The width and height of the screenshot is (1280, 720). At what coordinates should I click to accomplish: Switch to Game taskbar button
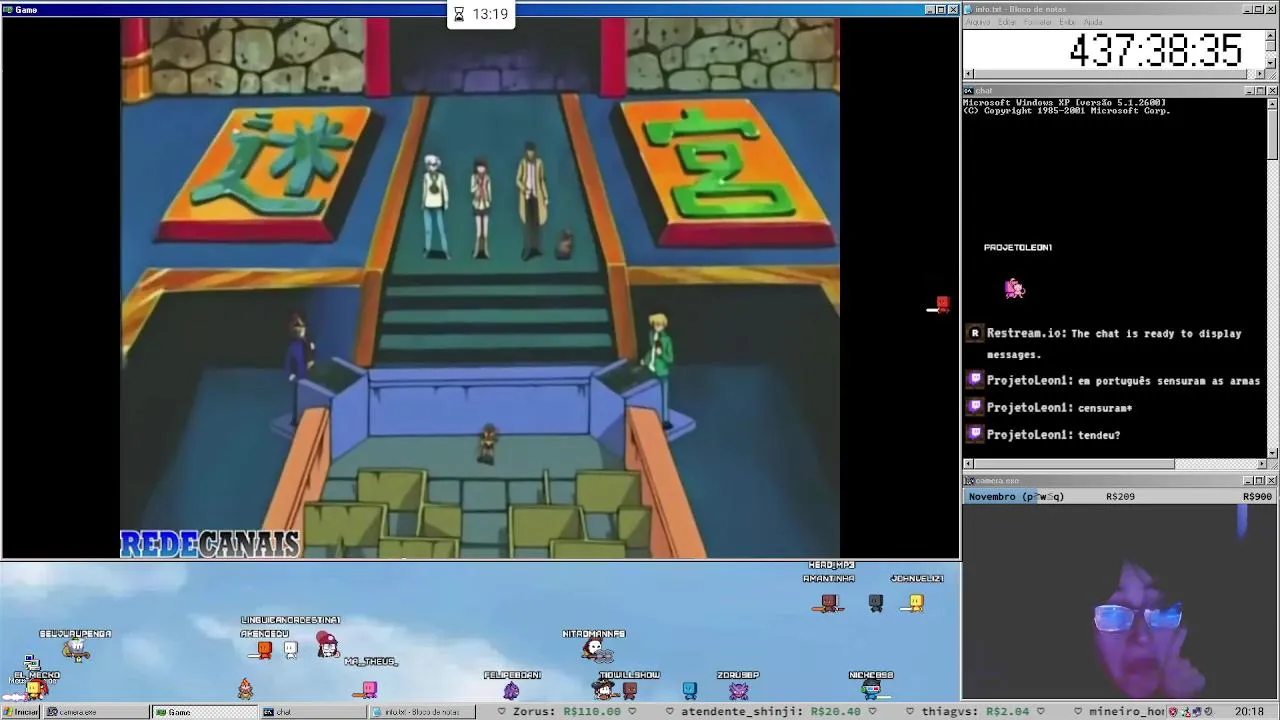[203, 712]
